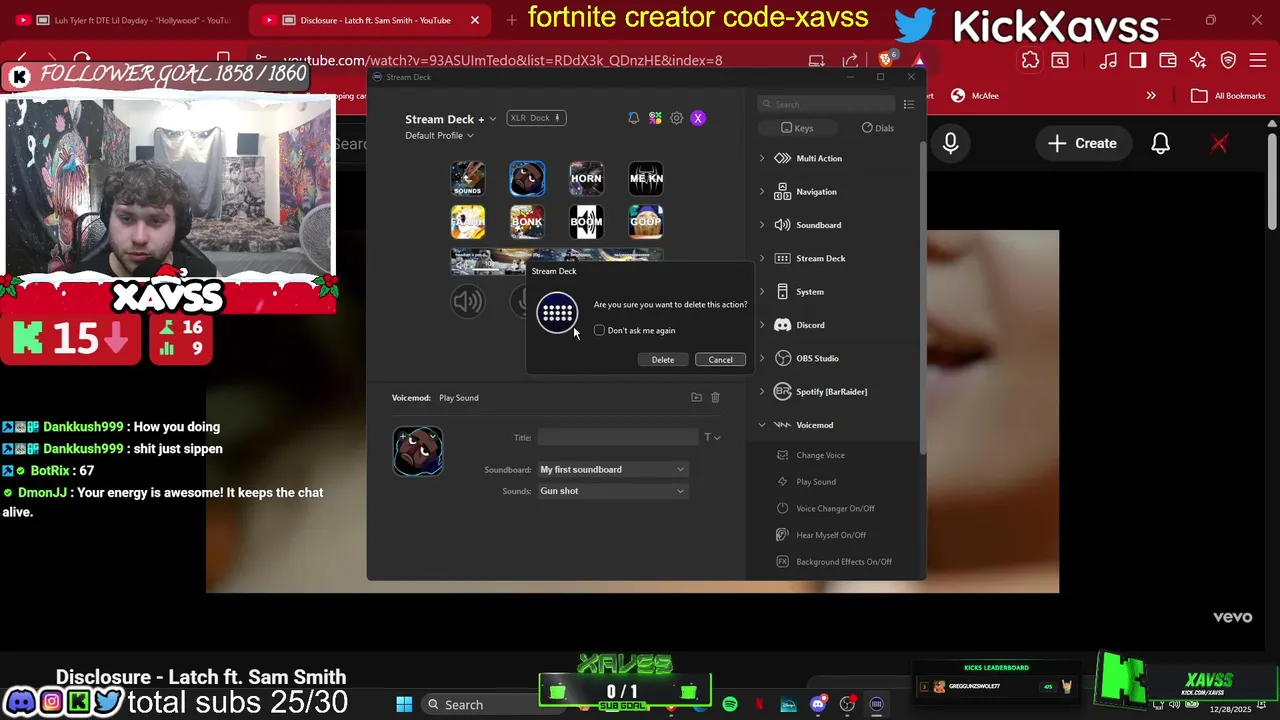Select the GOOP key on the deck
This screenshot has height=720, width=1280.
(x=646, y=222)
